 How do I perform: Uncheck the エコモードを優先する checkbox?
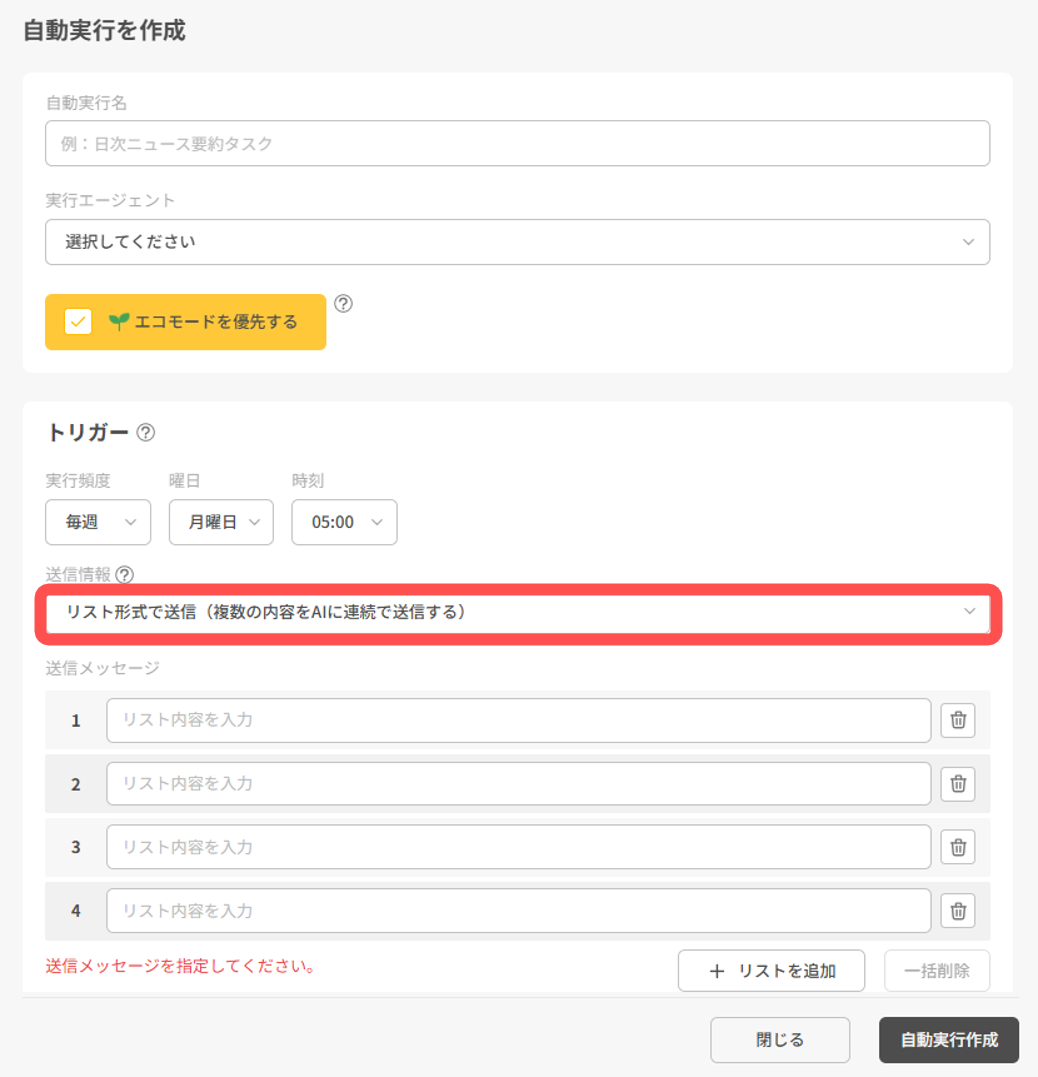point(78,321)
